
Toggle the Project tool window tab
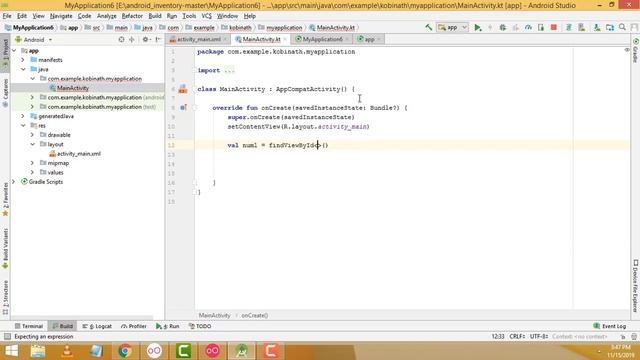click(5, 53)
